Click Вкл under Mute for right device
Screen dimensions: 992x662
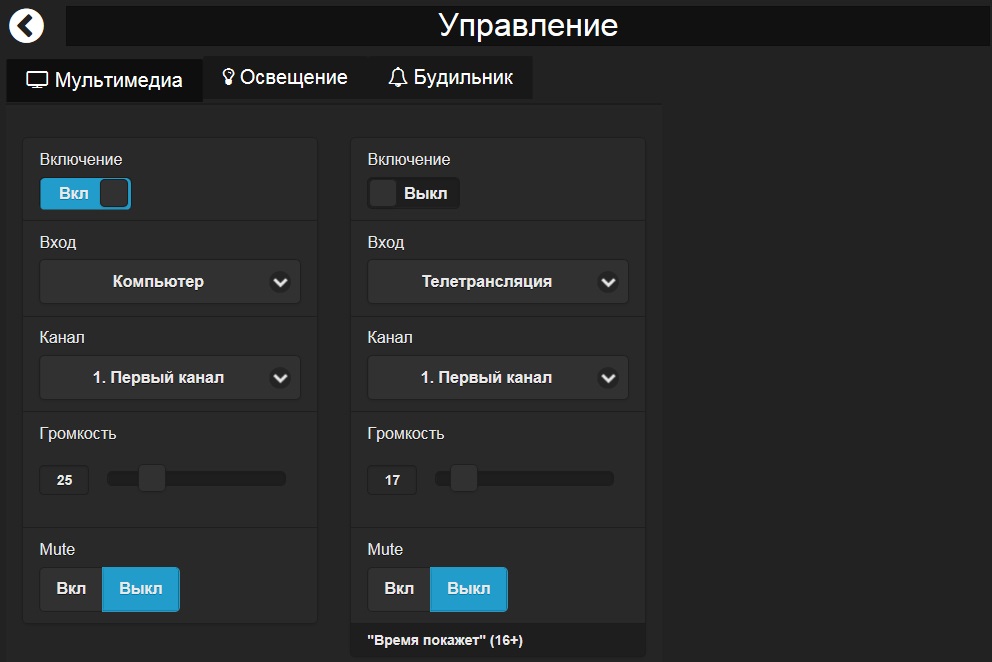tap(398, 589)
